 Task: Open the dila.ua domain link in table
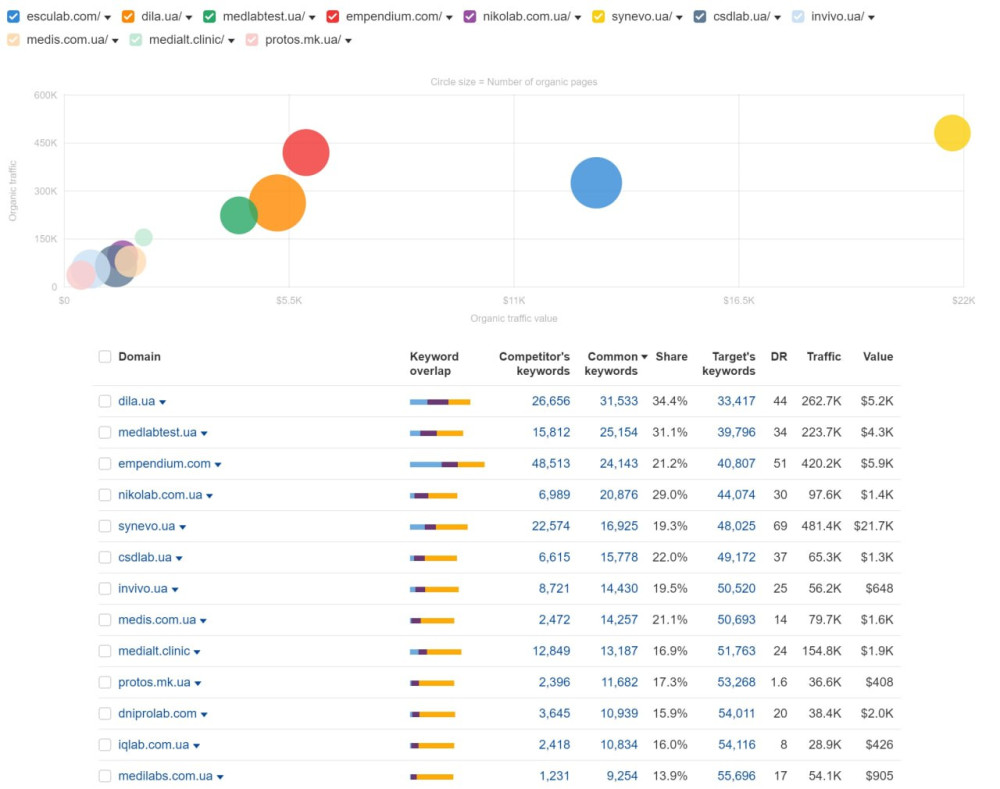click(136, 401)
